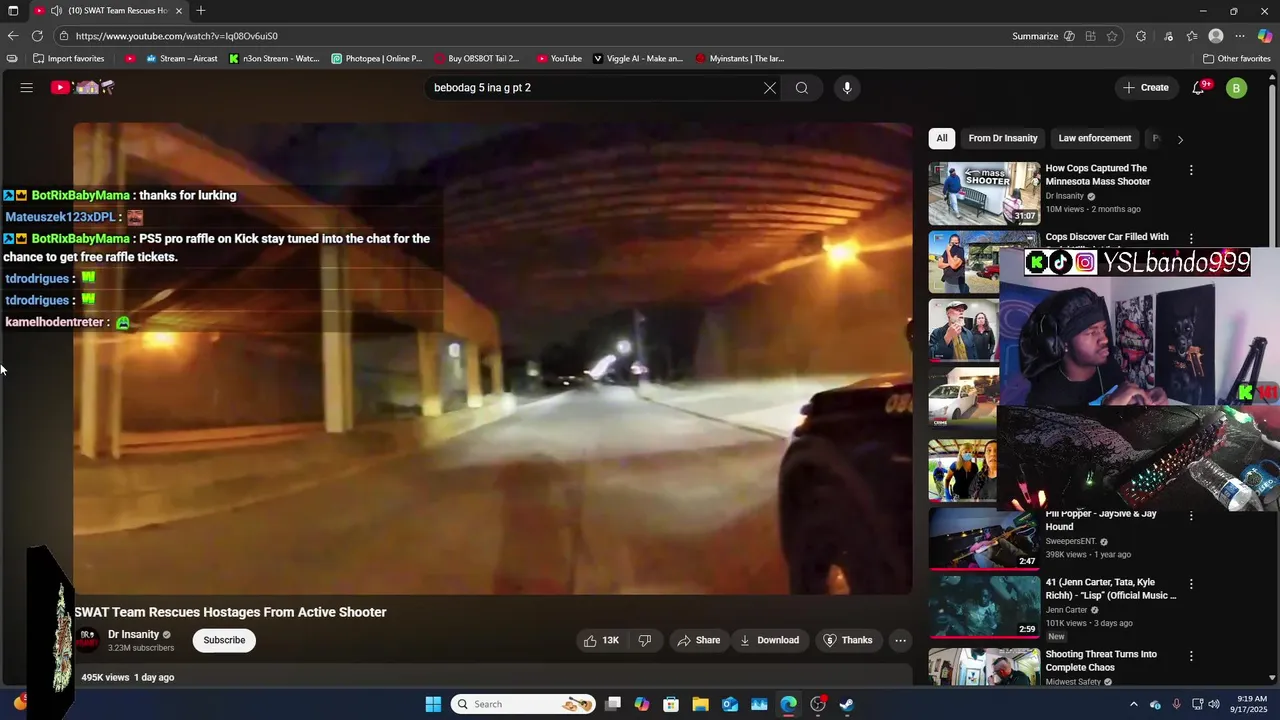Image resolution: width=1280 pixels, height=720 pixels.
Task: Focus the YouTube search input field
Action: (594, 88)
